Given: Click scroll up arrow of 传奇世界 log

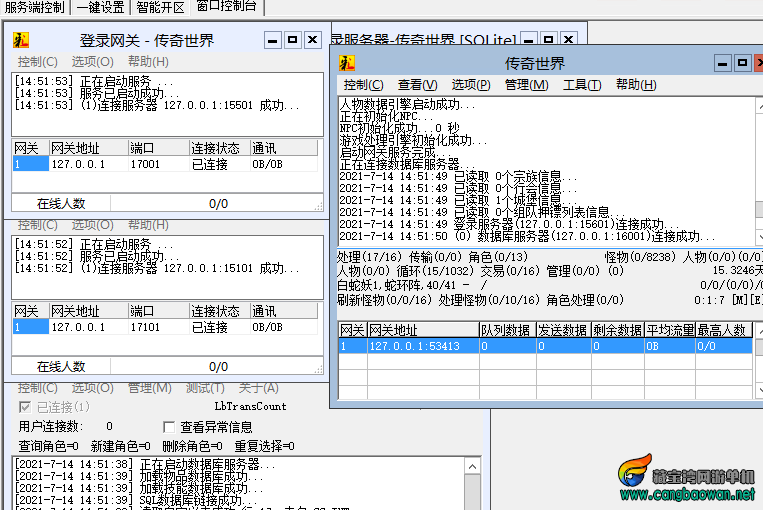Looking at the screenshot, I should coord(759,105).
